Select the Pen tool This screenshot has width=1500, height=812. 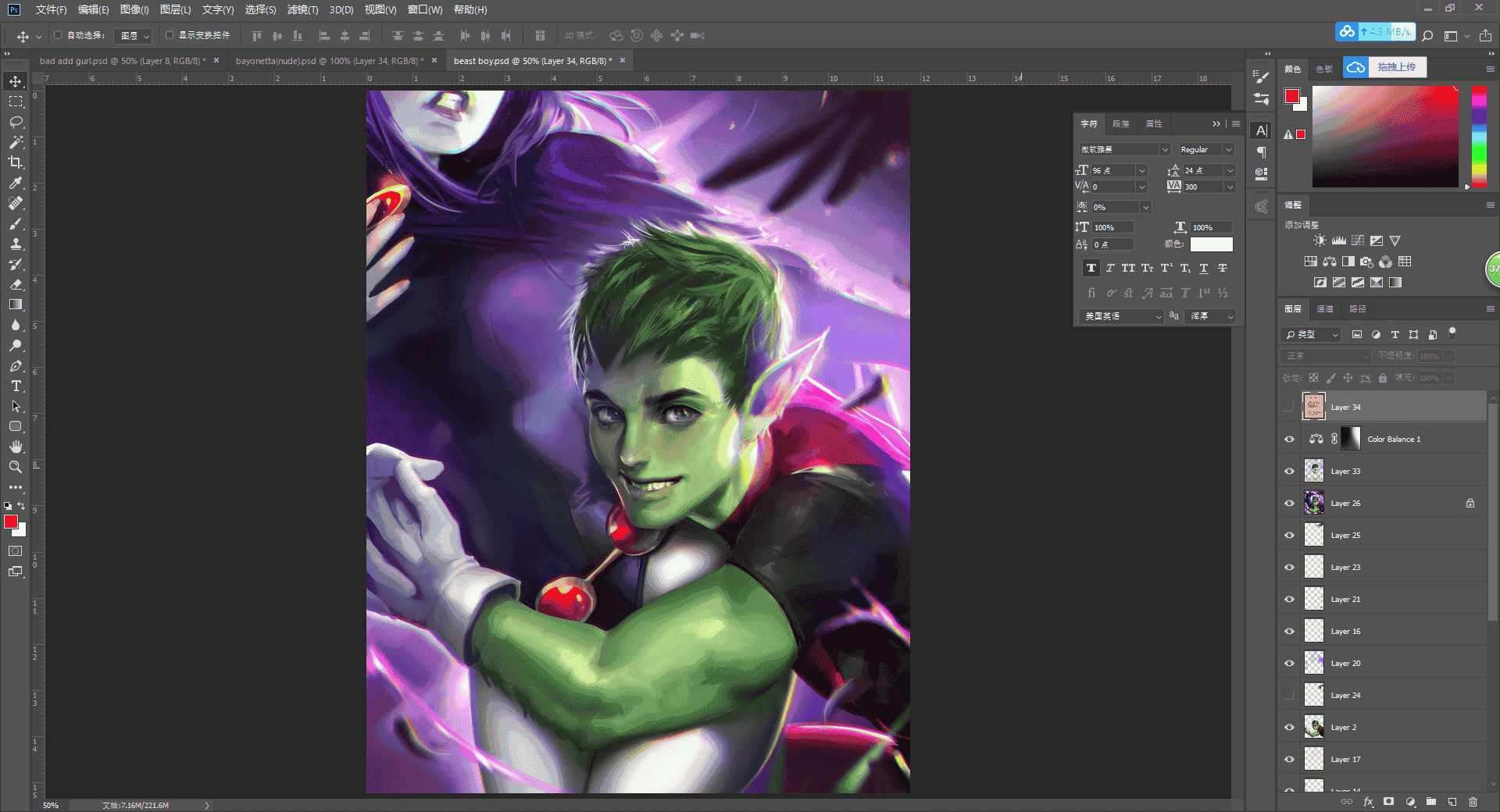(16, 365)
